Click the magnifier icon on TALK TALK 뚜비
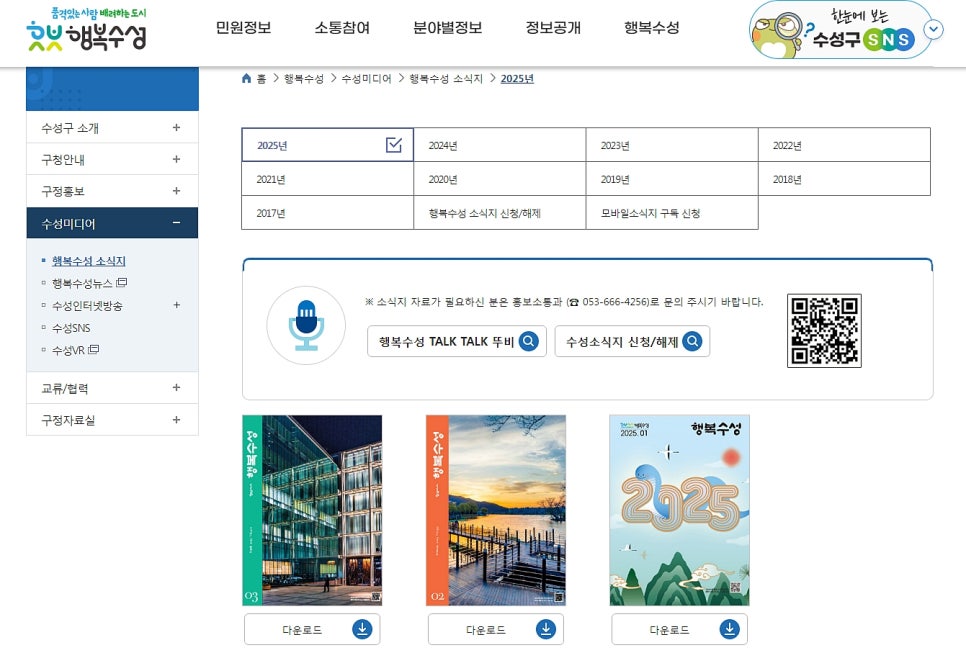The width and height of the screenshot is (966, 653). point(529,341)
